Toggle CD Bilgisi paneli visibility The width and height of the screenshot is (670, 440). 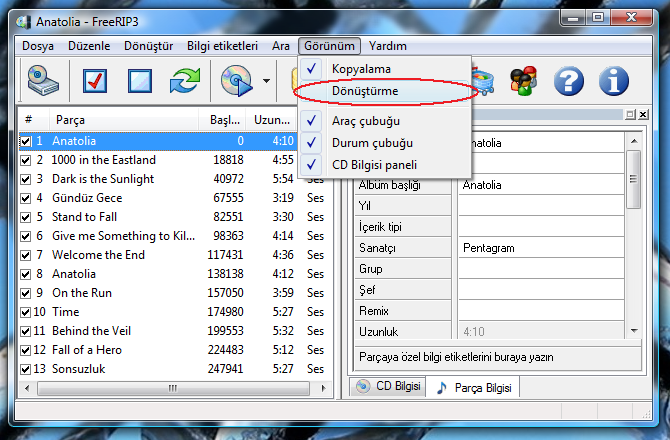pos(385,165)
